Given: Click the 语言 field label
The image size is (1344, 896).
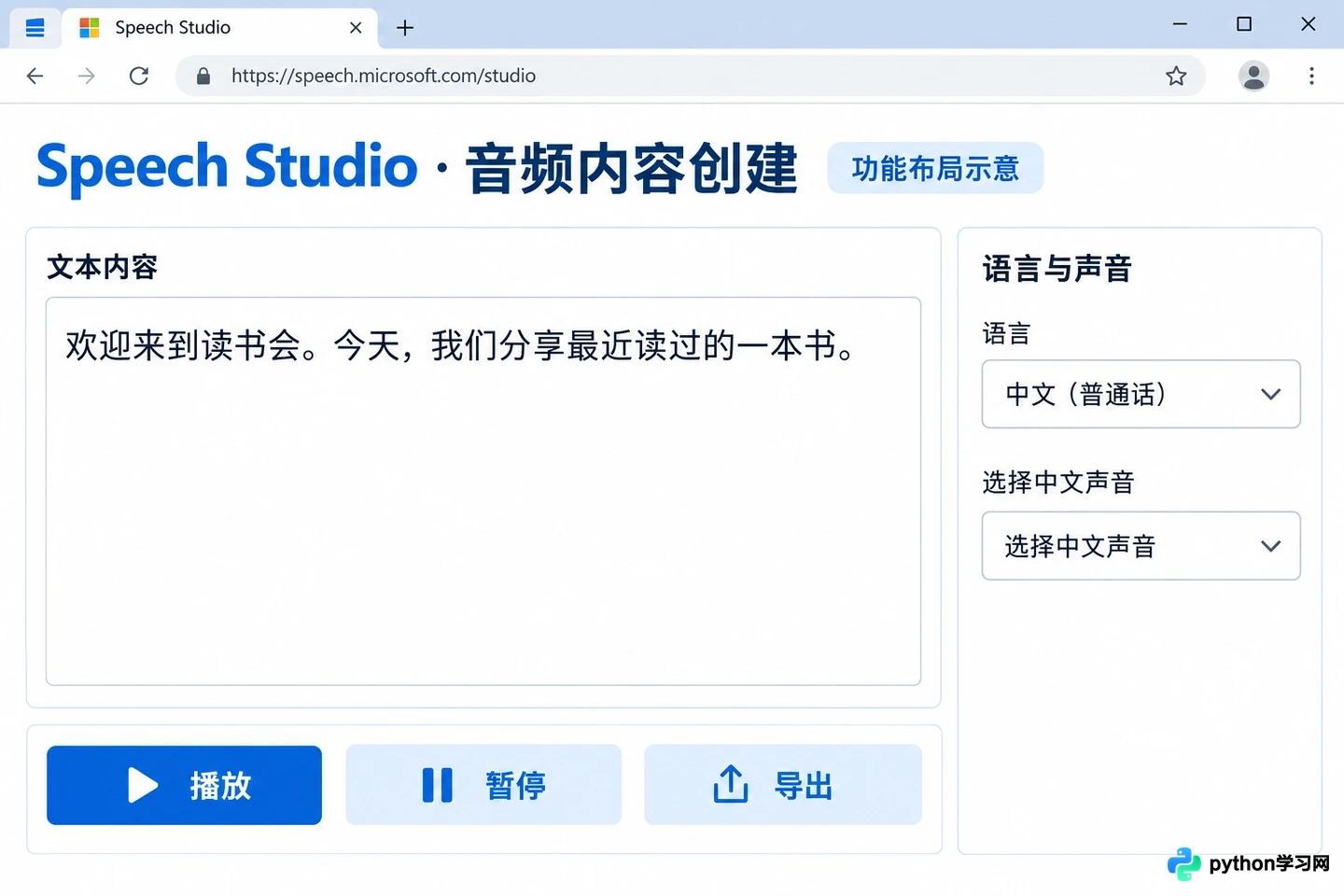Looking at the screenshot, I should pos(1006,333).
